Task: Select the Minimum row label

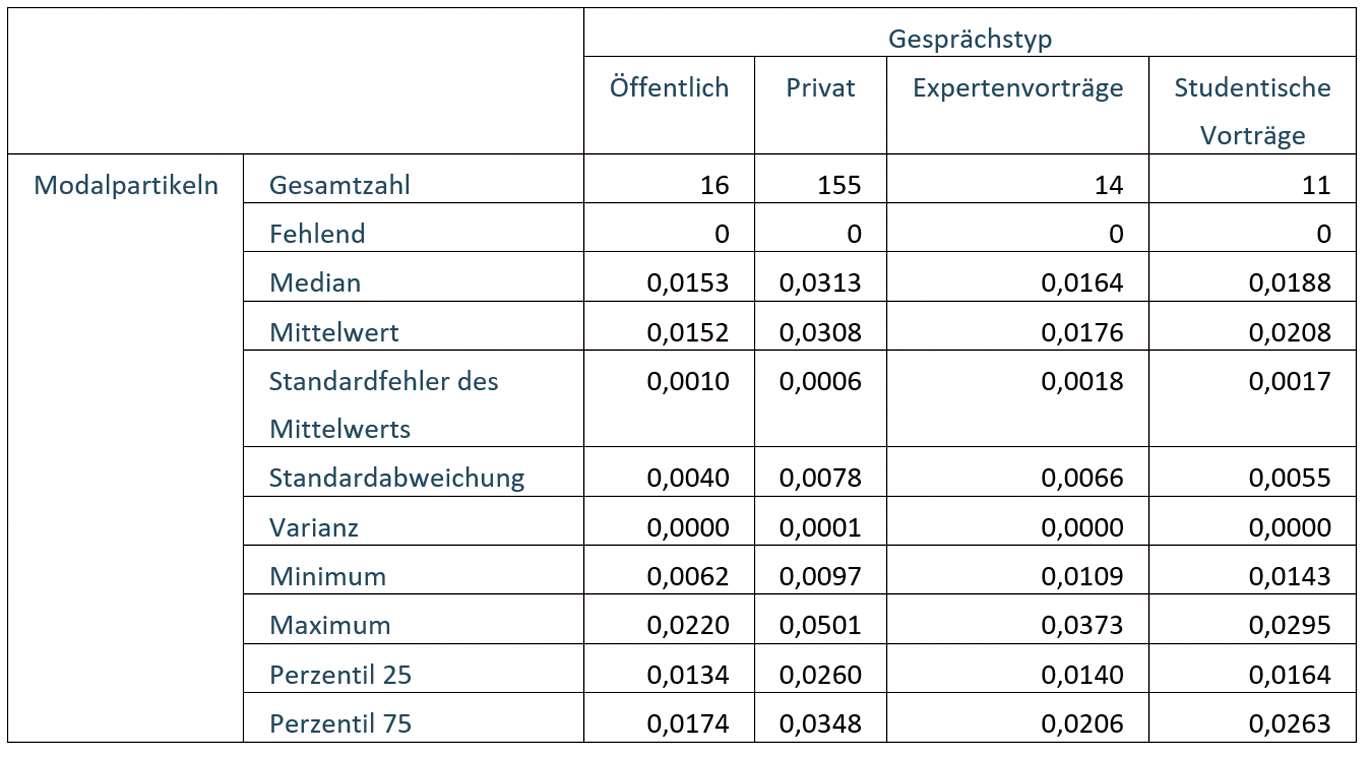Action: (327, 576)
